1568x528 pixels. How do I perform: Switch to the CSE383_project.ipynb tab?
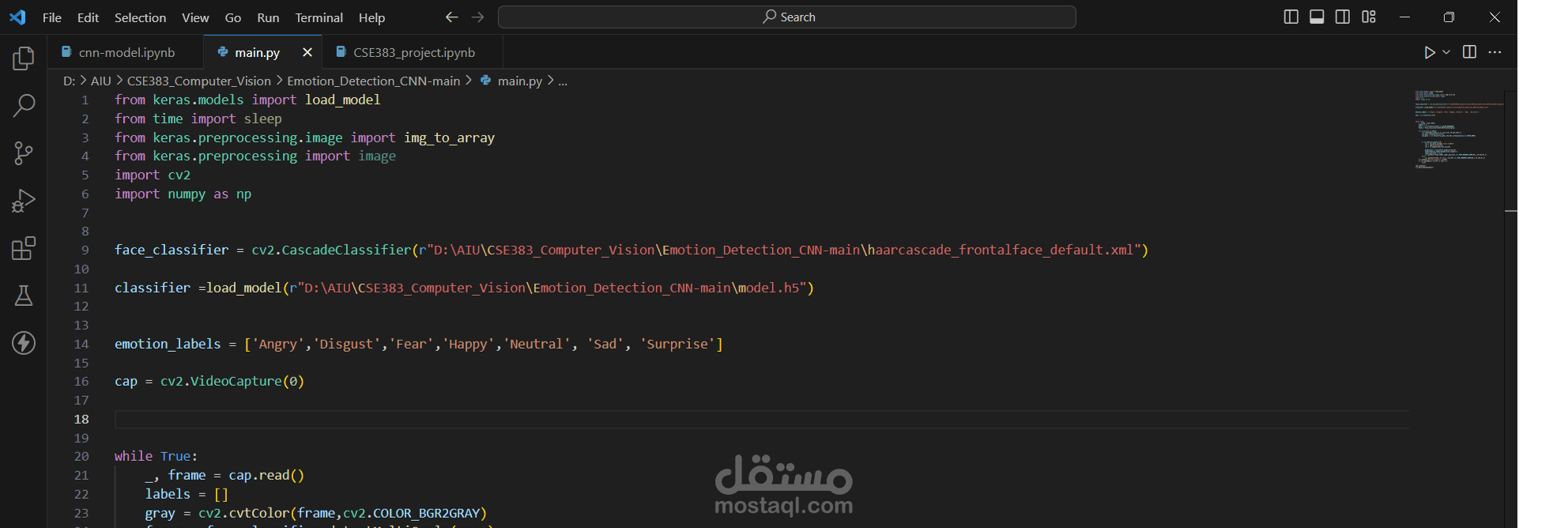pos(413,52)
